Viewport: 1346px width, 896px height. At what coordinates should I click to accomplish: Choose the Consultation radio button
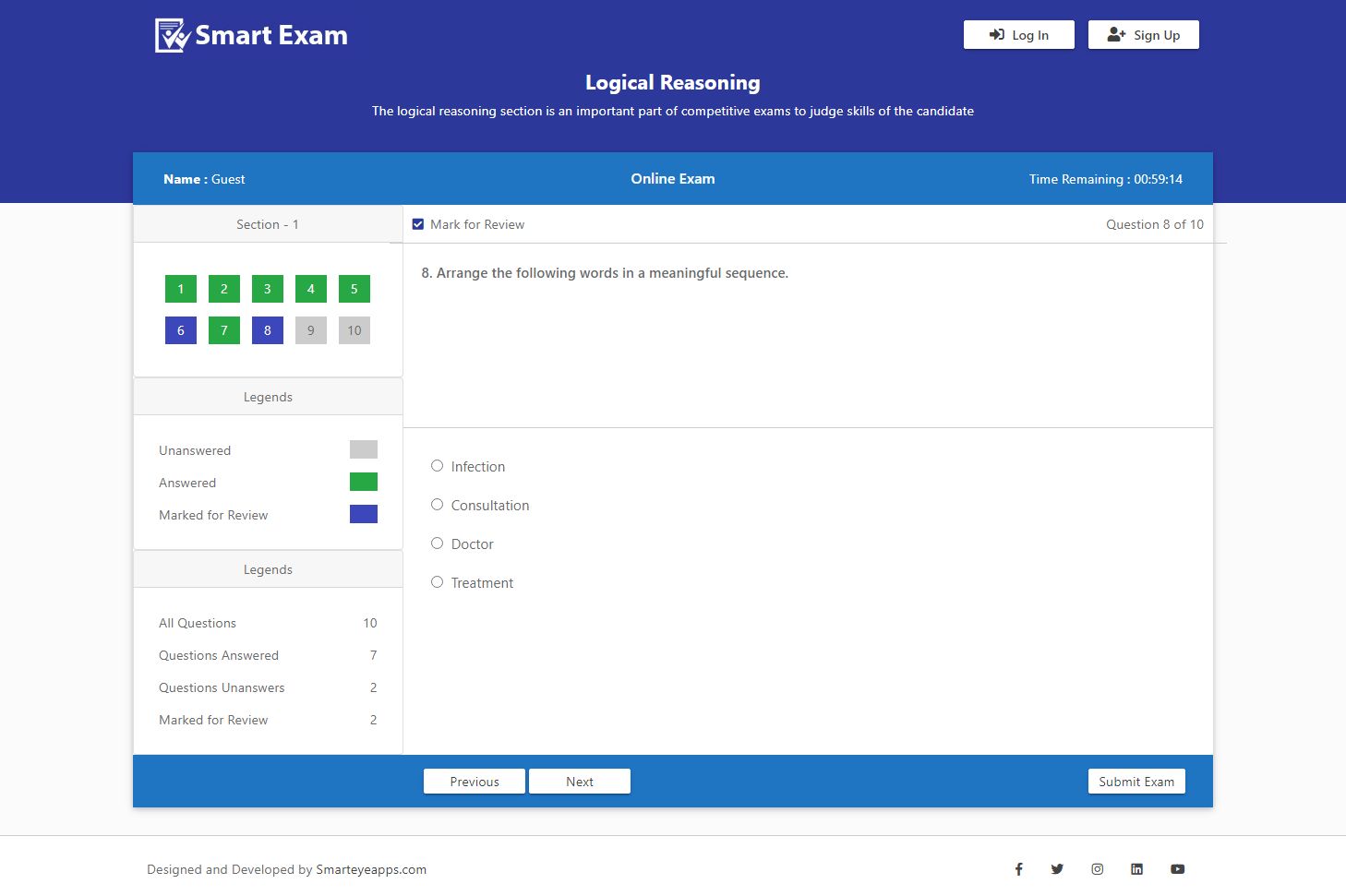[x=438, y=505]
